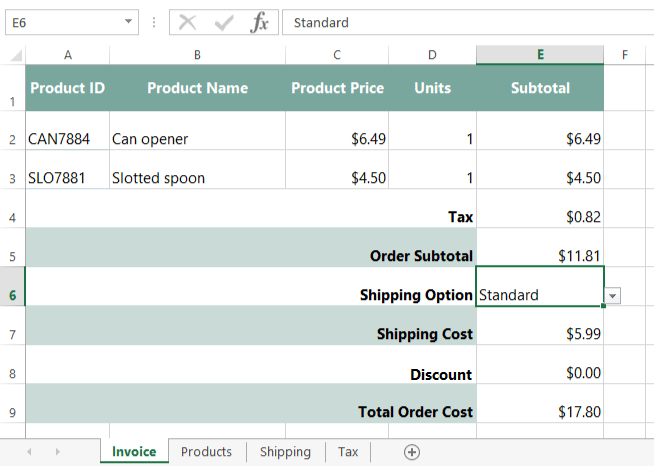
Task: Open the Tax sheet tab
Action: [347, 452]
